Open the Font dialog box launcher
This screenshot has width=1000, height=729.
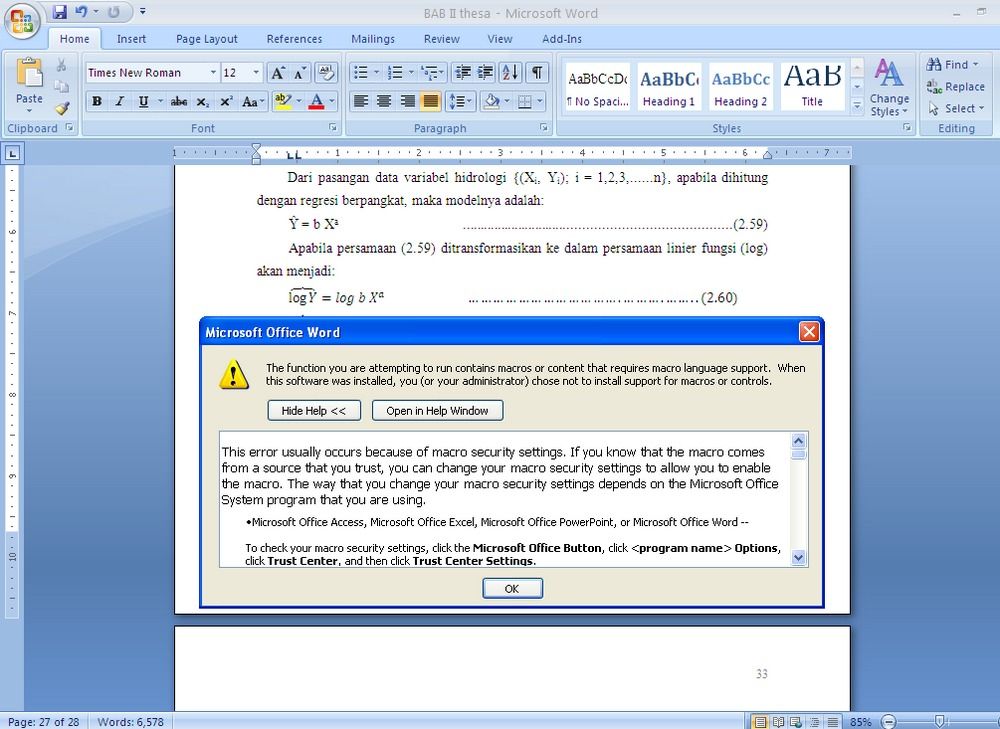(333, 128)
